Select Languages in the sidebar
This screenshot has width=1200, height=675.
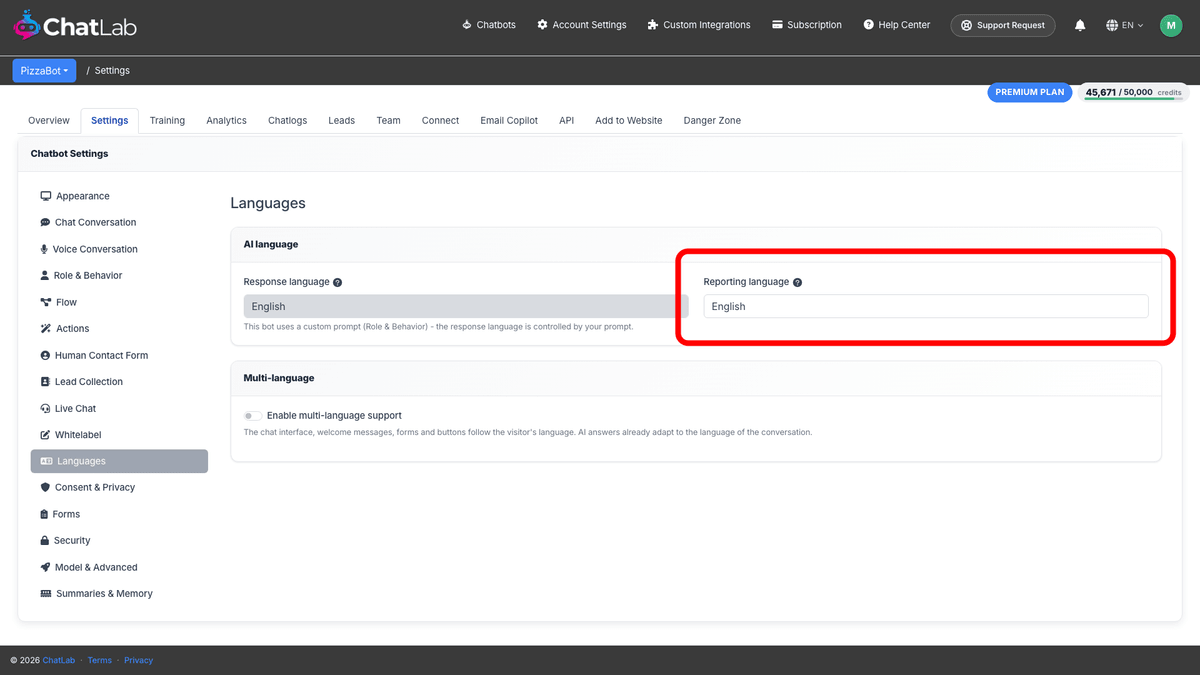click(119, 461)
